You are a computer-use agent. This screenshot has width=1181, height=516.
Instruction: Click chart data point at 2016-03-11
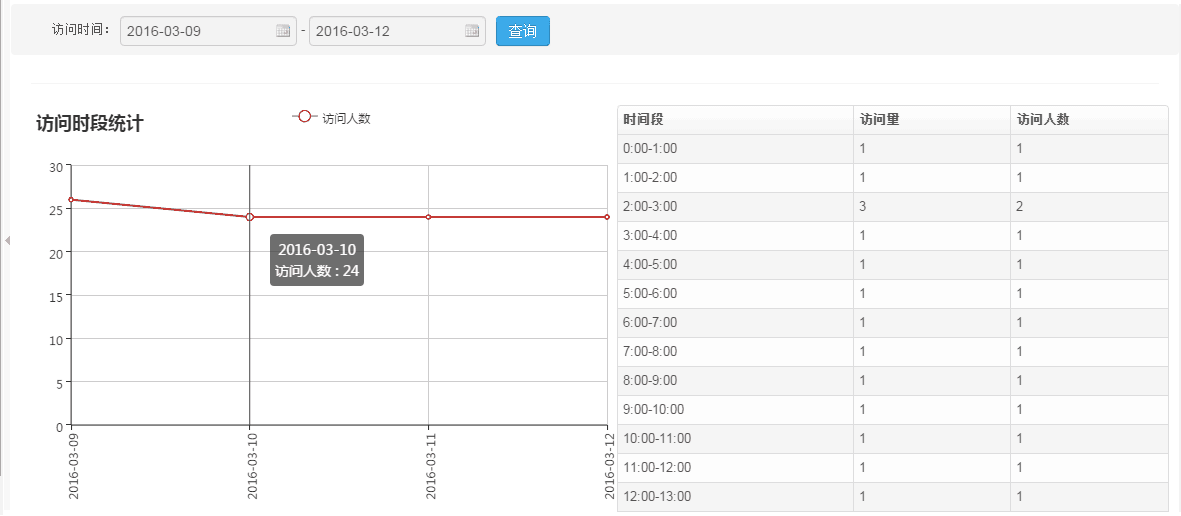point(429,217)
